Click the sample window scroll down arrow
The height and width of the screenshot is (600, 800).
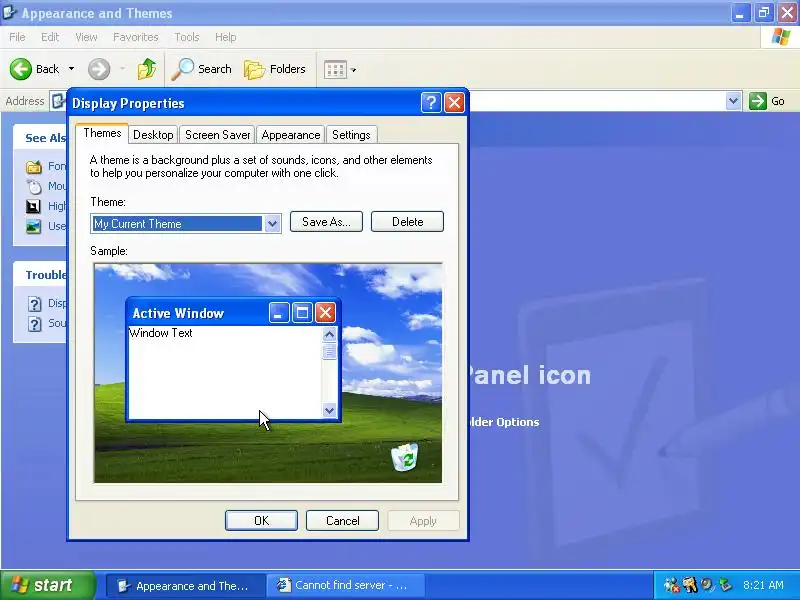tap(330, 410)
